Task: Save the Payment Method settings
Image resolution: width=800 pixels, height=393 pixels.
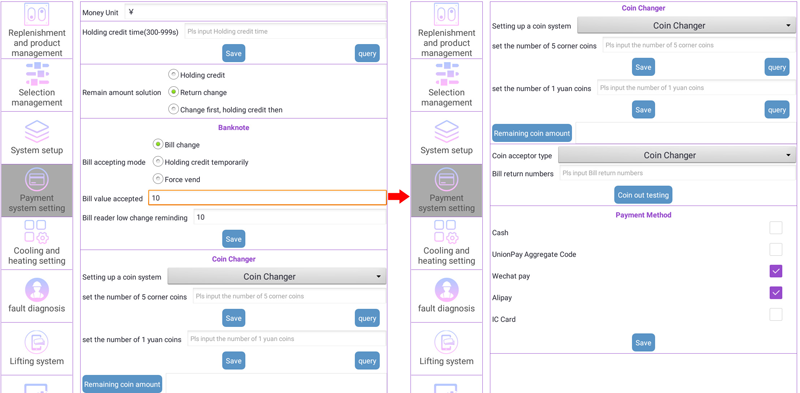Action: 643,342
